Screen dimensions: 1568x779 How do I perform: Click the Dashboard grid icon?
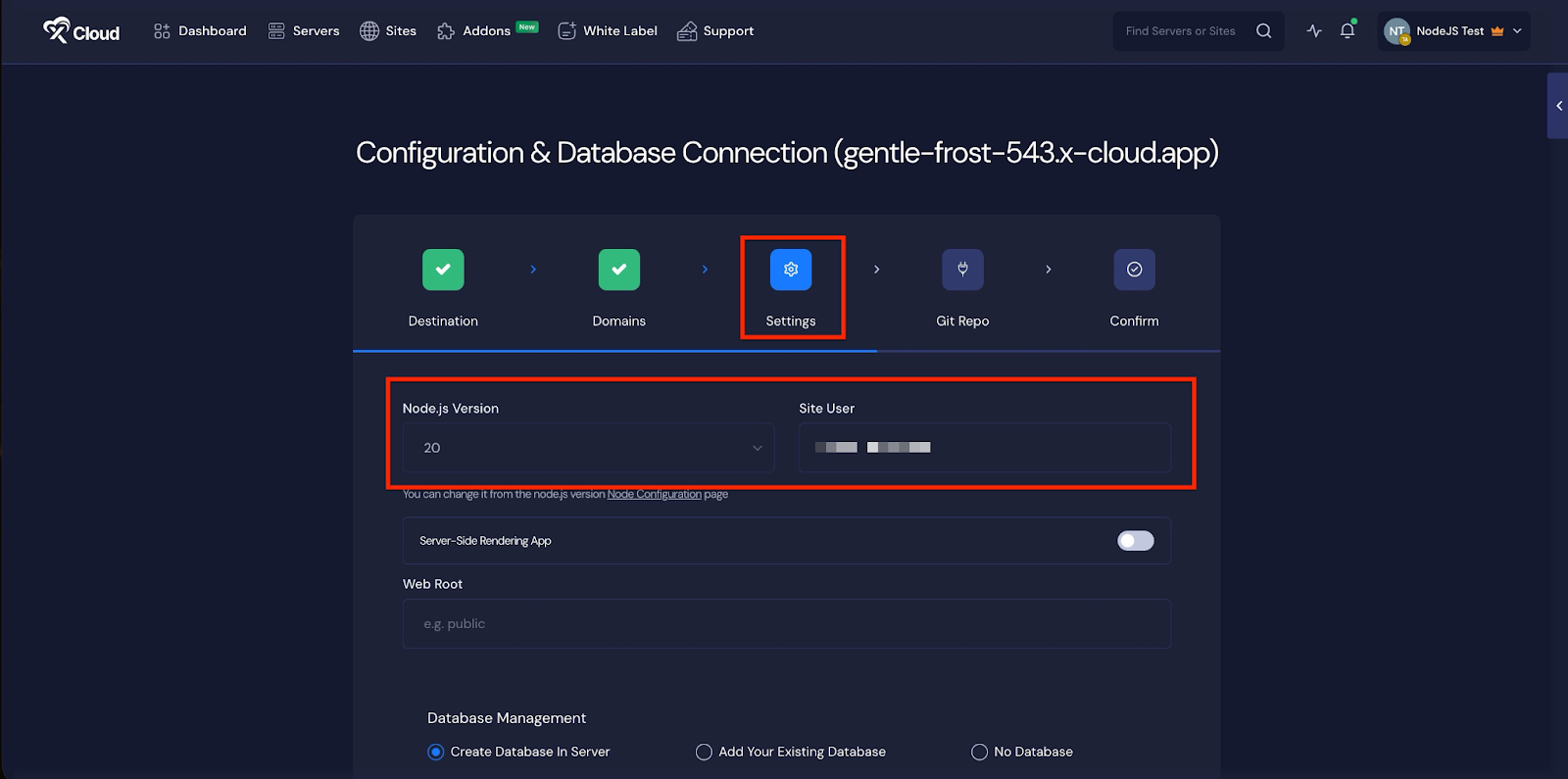(x=162, y=31)
